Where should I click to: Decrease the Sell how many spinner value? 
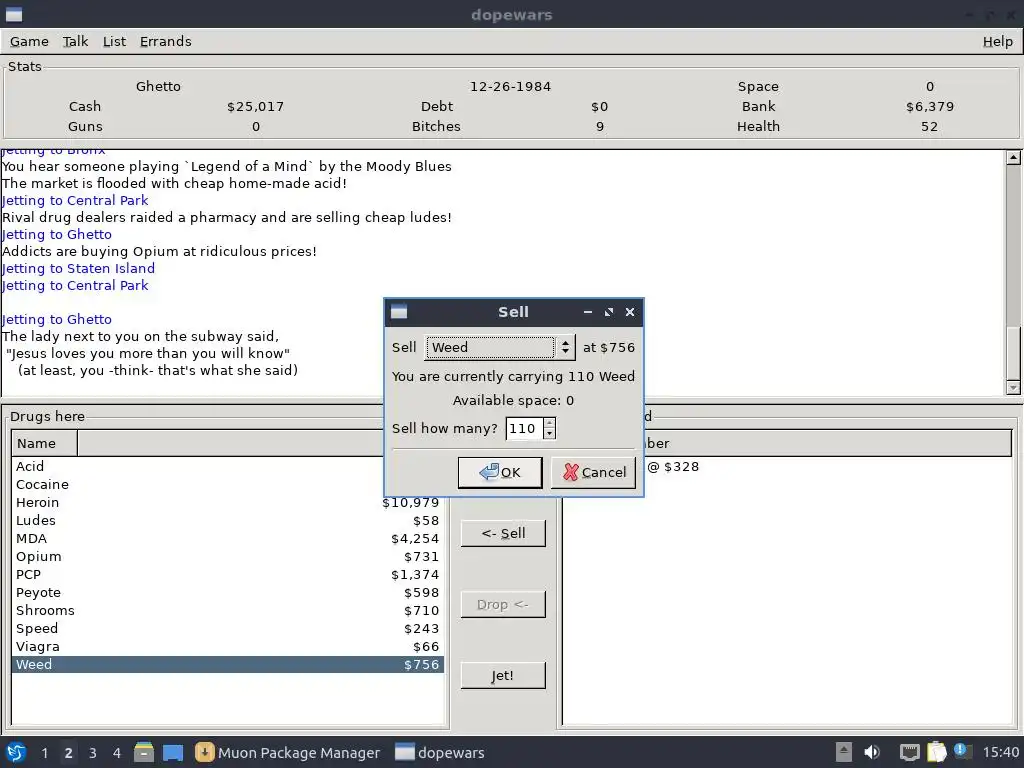[549, 434]
